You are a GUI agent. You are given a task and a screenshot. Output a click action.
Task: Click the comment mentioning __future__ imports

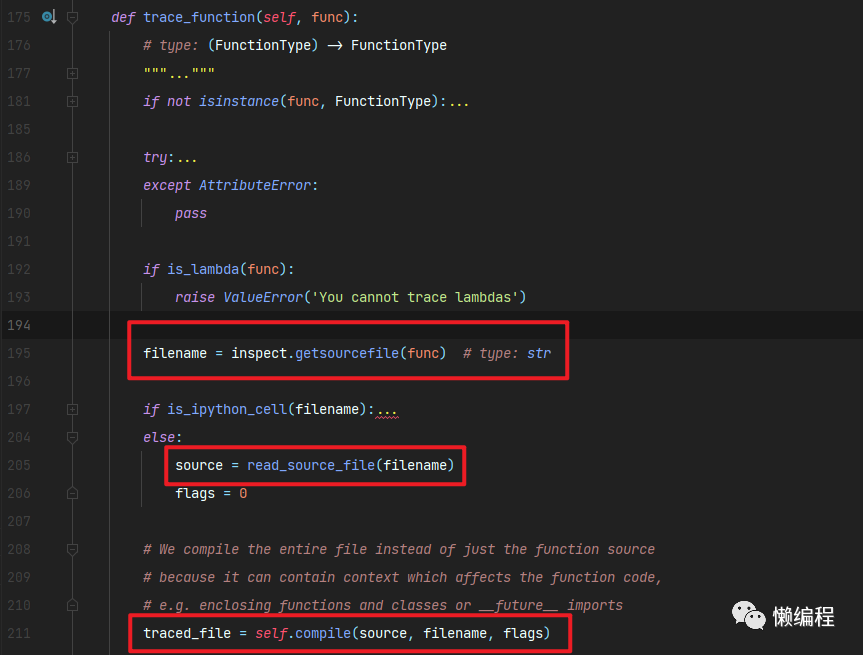(383, 605)
